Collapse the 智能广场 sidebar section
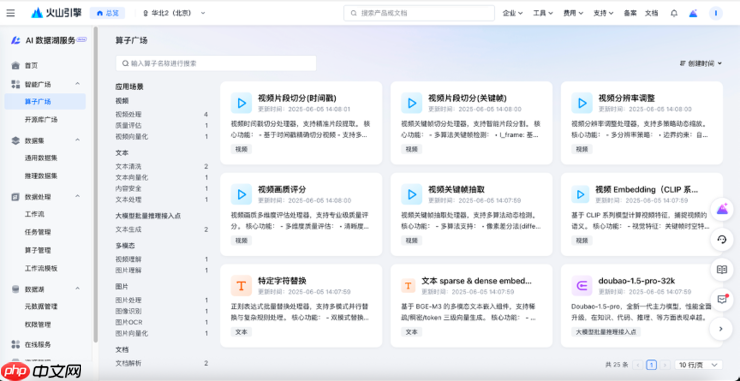This screenshot has width=740, height=381. pyautogui.click(x=77, y=84)
